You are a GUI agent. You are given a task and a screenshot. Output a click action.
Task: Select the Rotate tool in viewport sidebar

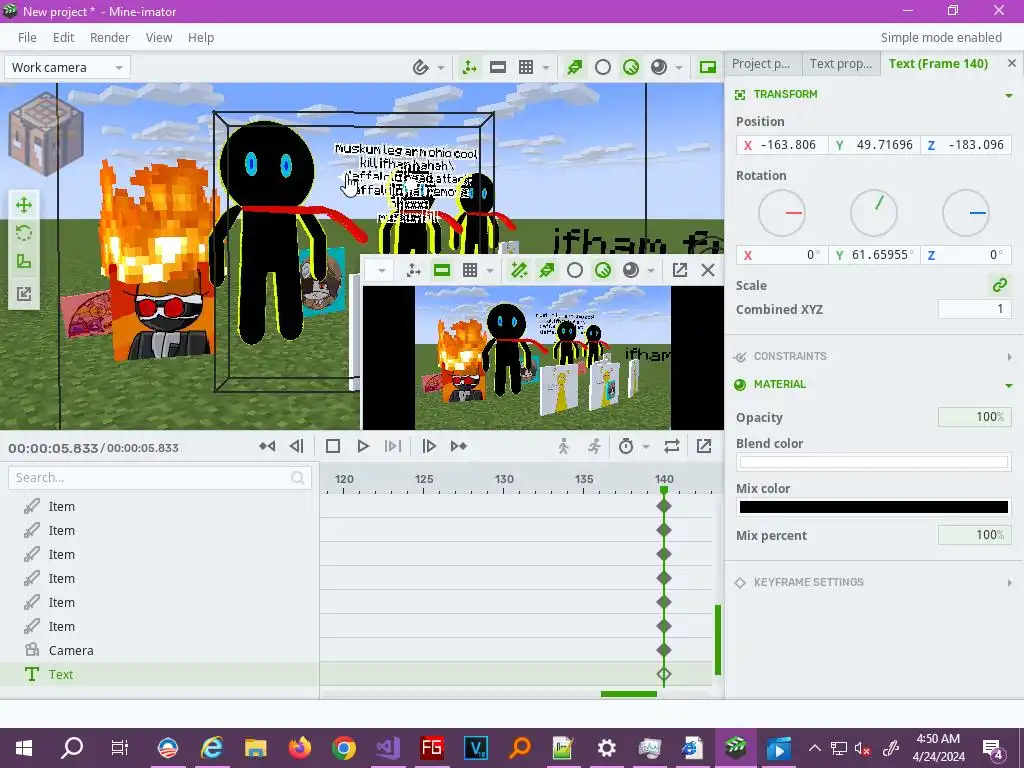(x=24, y=233)
